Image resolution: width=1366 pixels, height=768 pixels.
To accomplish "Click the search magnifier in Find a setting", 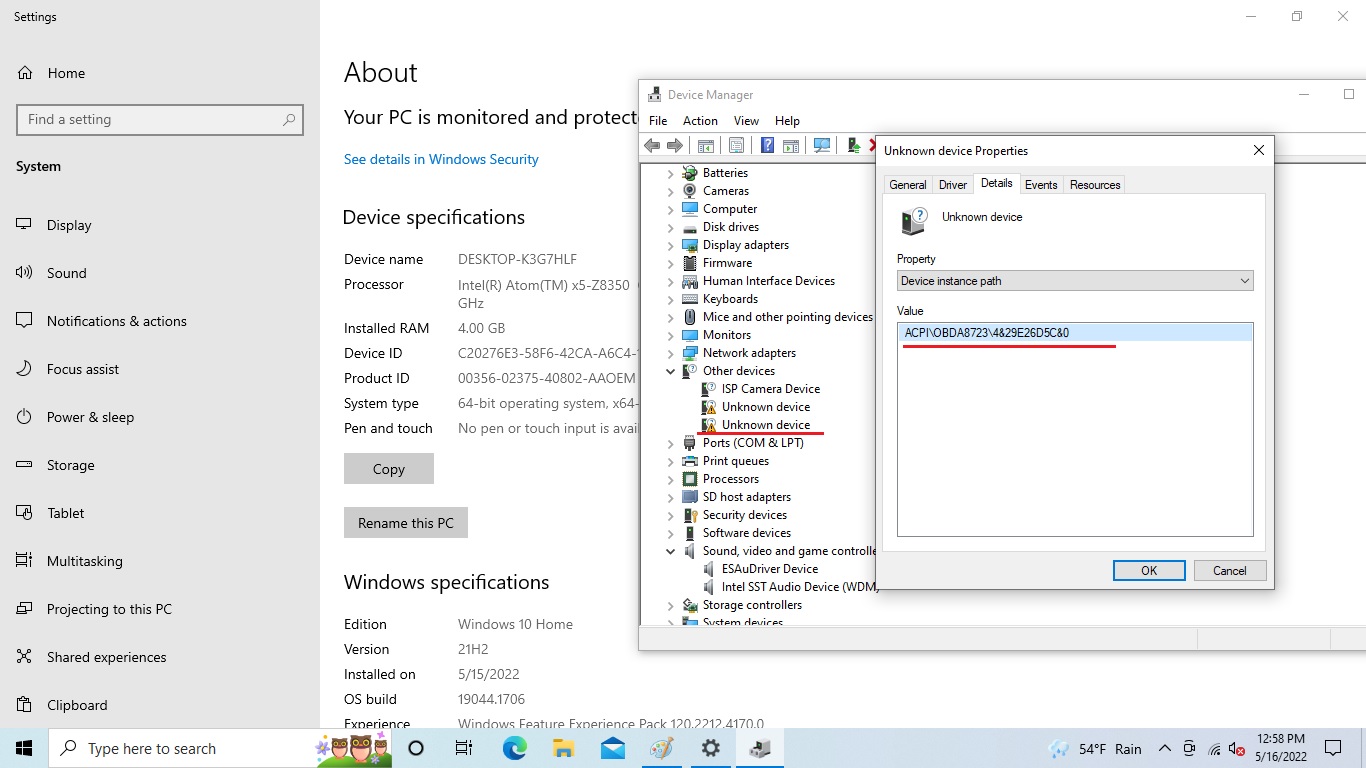I will (289, 120).
